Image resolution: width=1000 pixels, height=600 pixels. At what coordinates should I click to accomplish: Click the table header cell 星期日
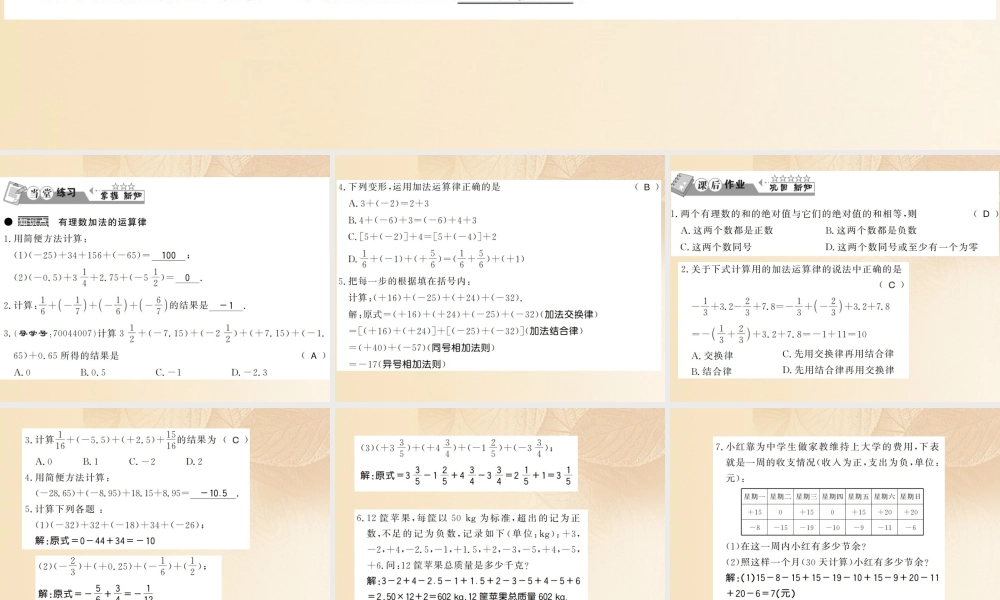[910, 496]
